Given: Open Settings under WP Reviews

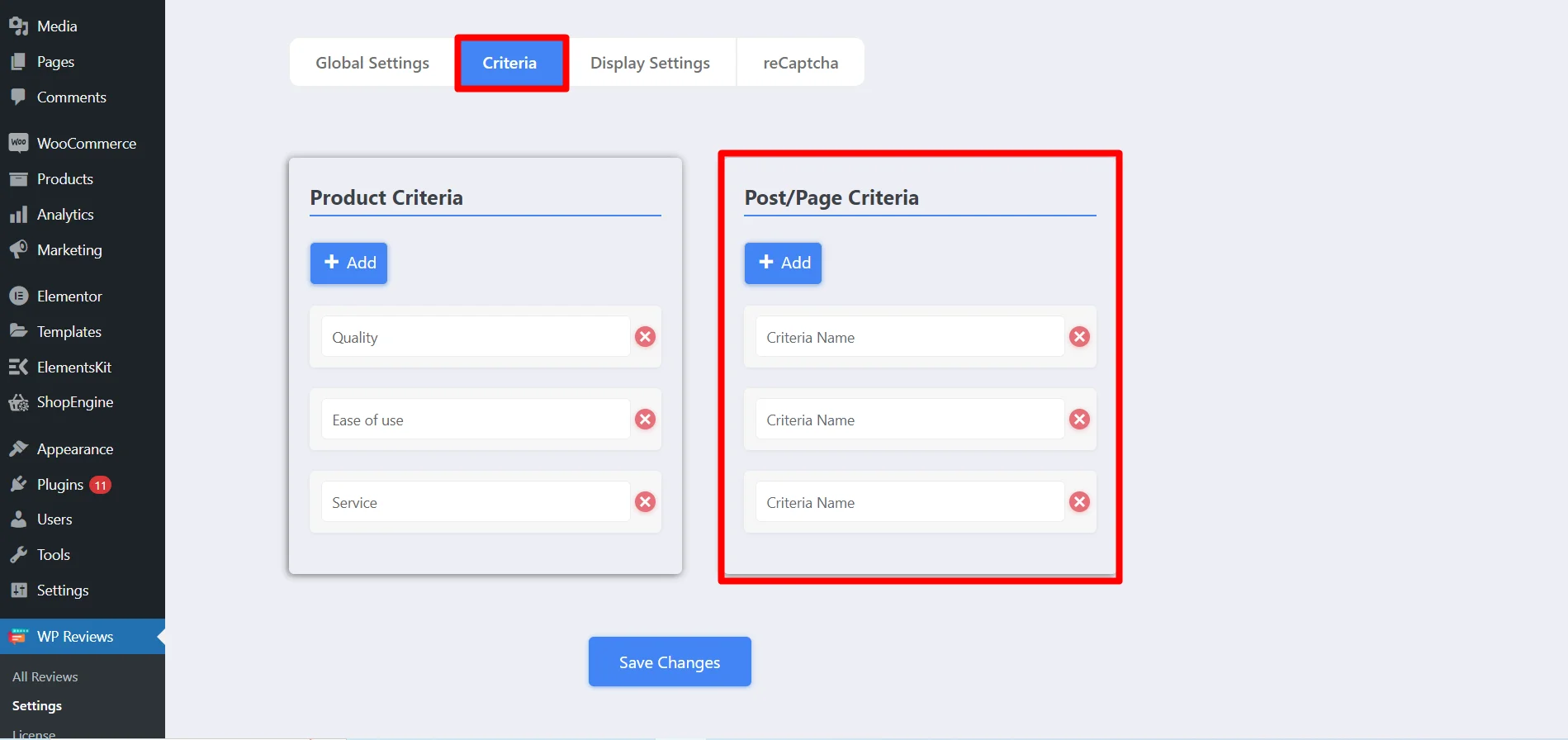Looking at the screenshot, I should [x=37, y=706].
